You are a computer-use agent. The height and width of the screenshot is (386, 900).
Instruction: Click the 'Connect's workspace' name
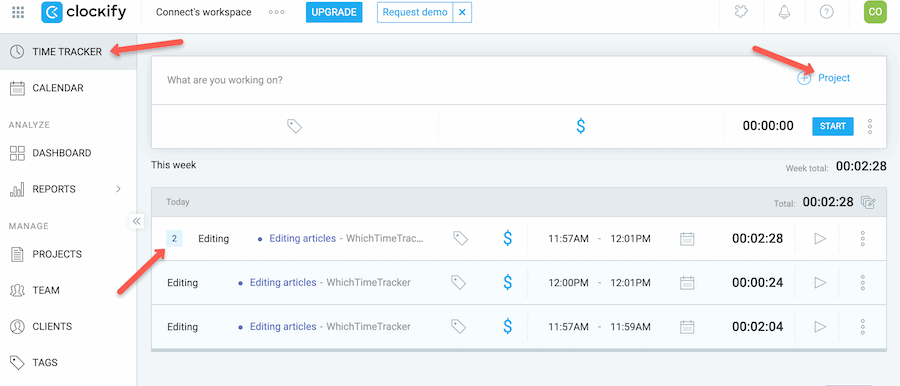[204, 12]
